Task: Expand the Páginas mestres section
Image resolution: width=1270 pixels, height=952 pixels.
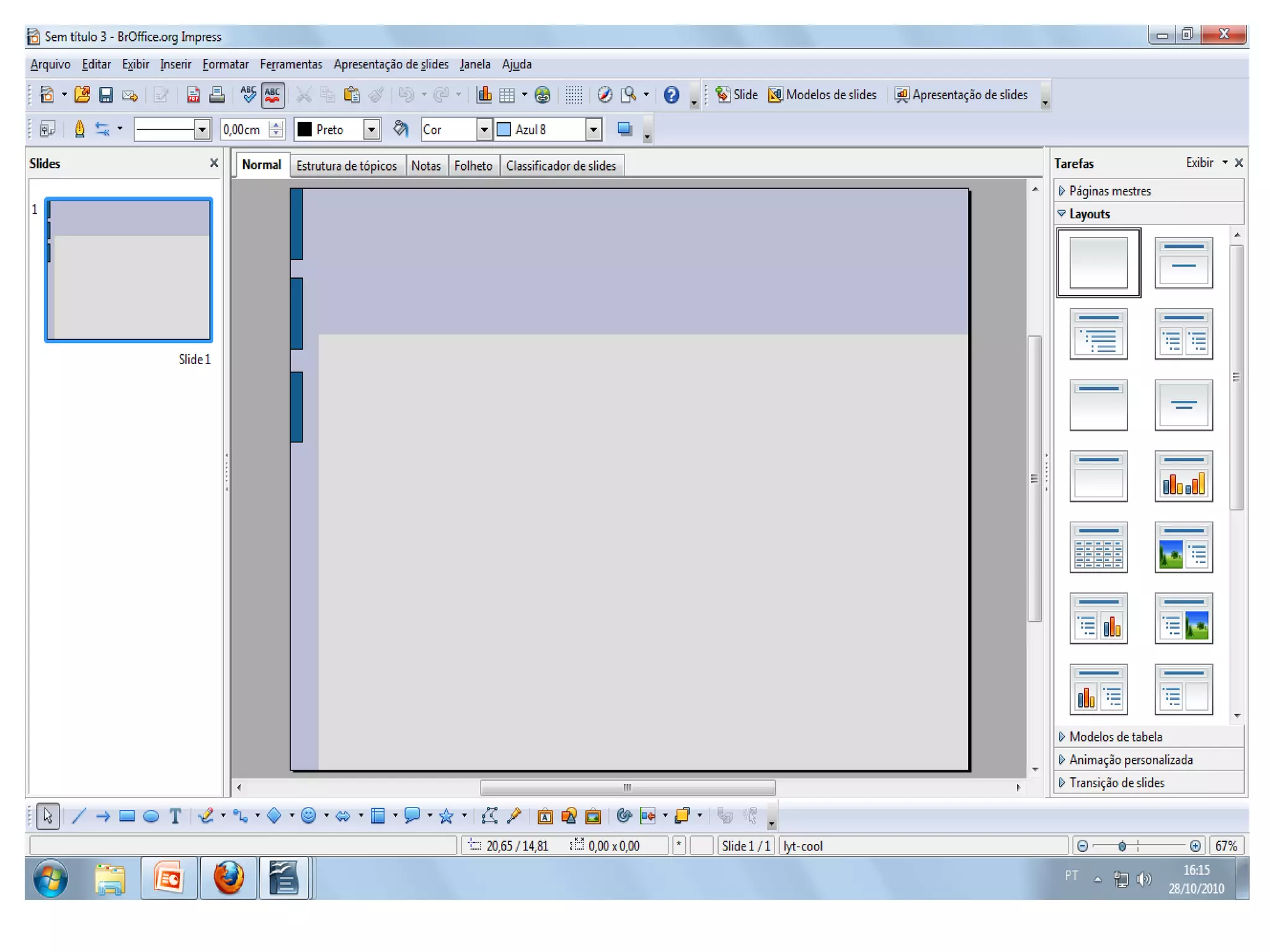Action: [1109, 191]
